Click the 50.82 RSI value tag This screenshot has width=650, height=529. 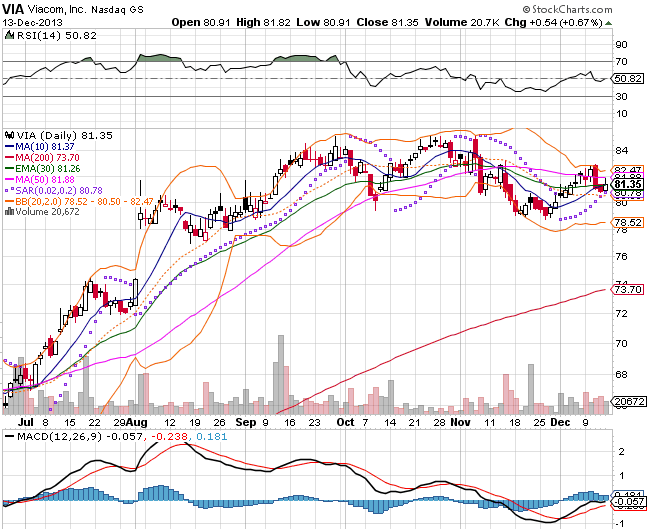pyautogui.click(x=628, y=78)
